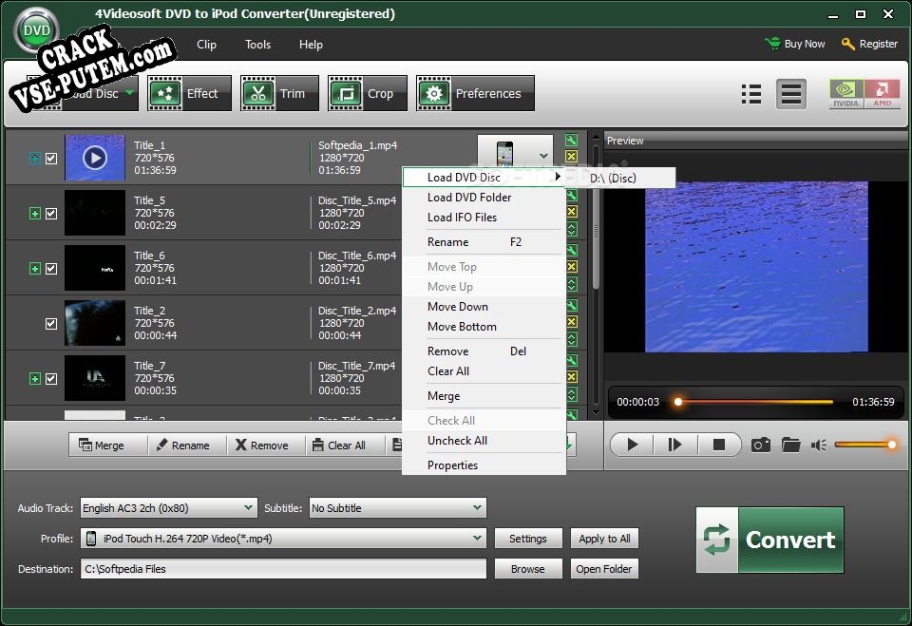This screenshot has width=912, height=626.
Task: Uncheck the Title_6 checkbox
Action: (x=51, y=268)
